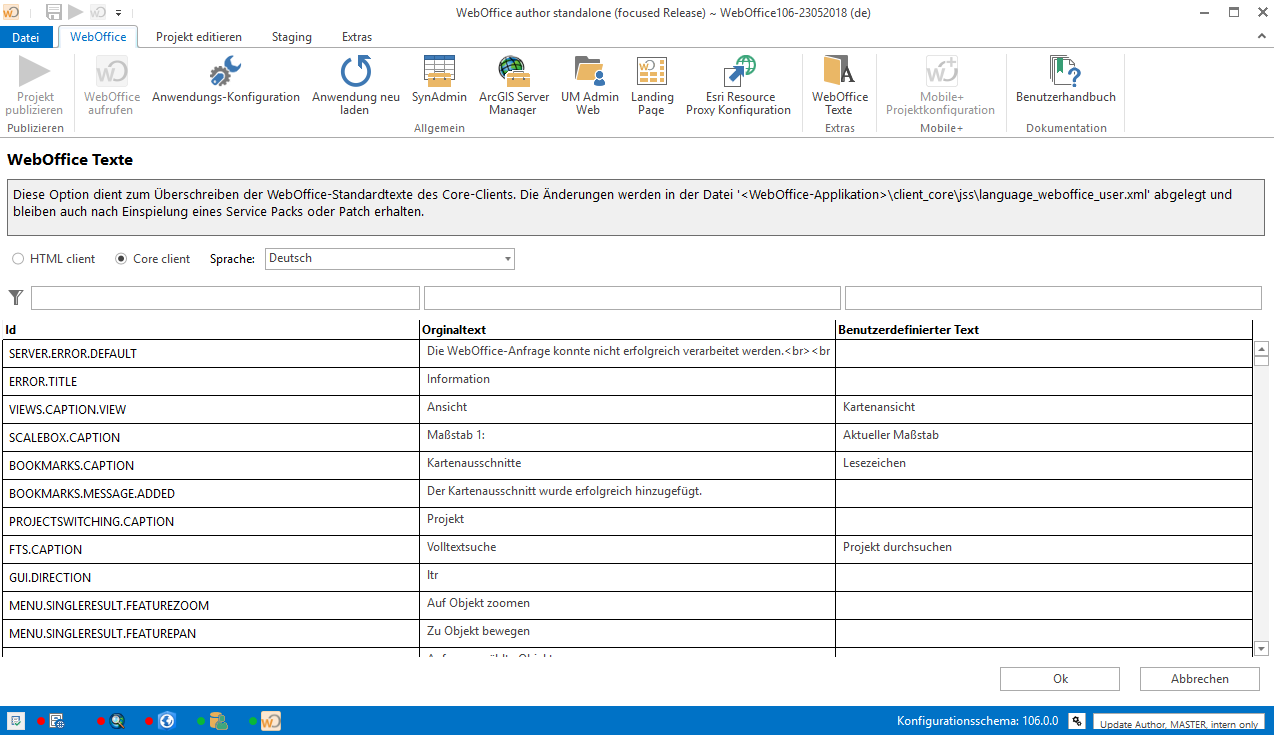Open the Benutzerhandbuch documentation
Image resolution: width=1274 pixels, height=735 pixels.
(x=1065, y=85)
